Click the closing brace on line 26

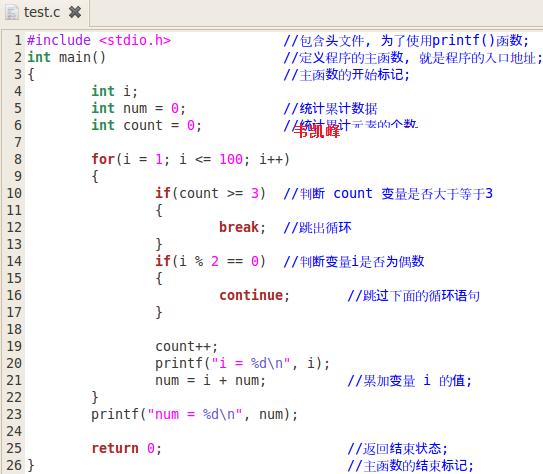(31, 465)
